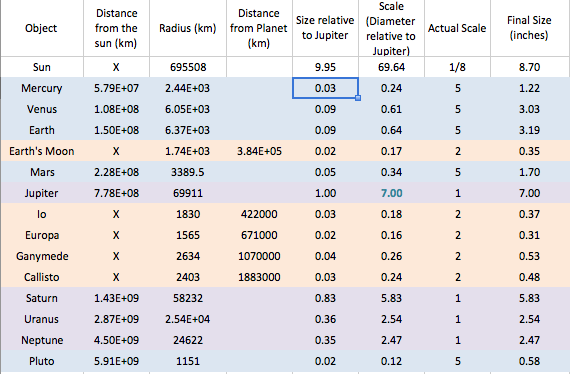Select Ganymede's planet distance 1070000
Viewport: 570px width, 374px height.
click(x=259, y=256)
